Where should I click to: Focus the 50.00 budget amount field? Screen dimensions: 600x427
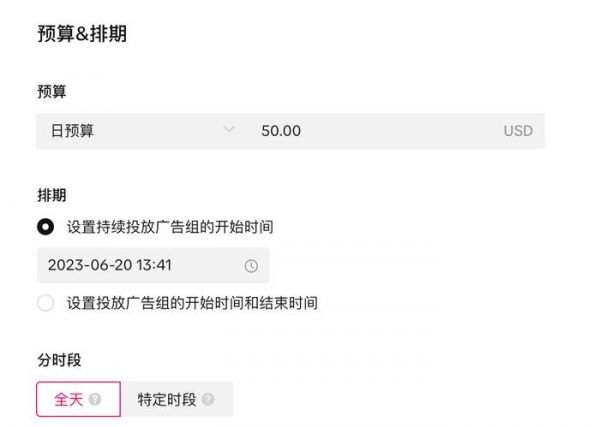[281, 131]
